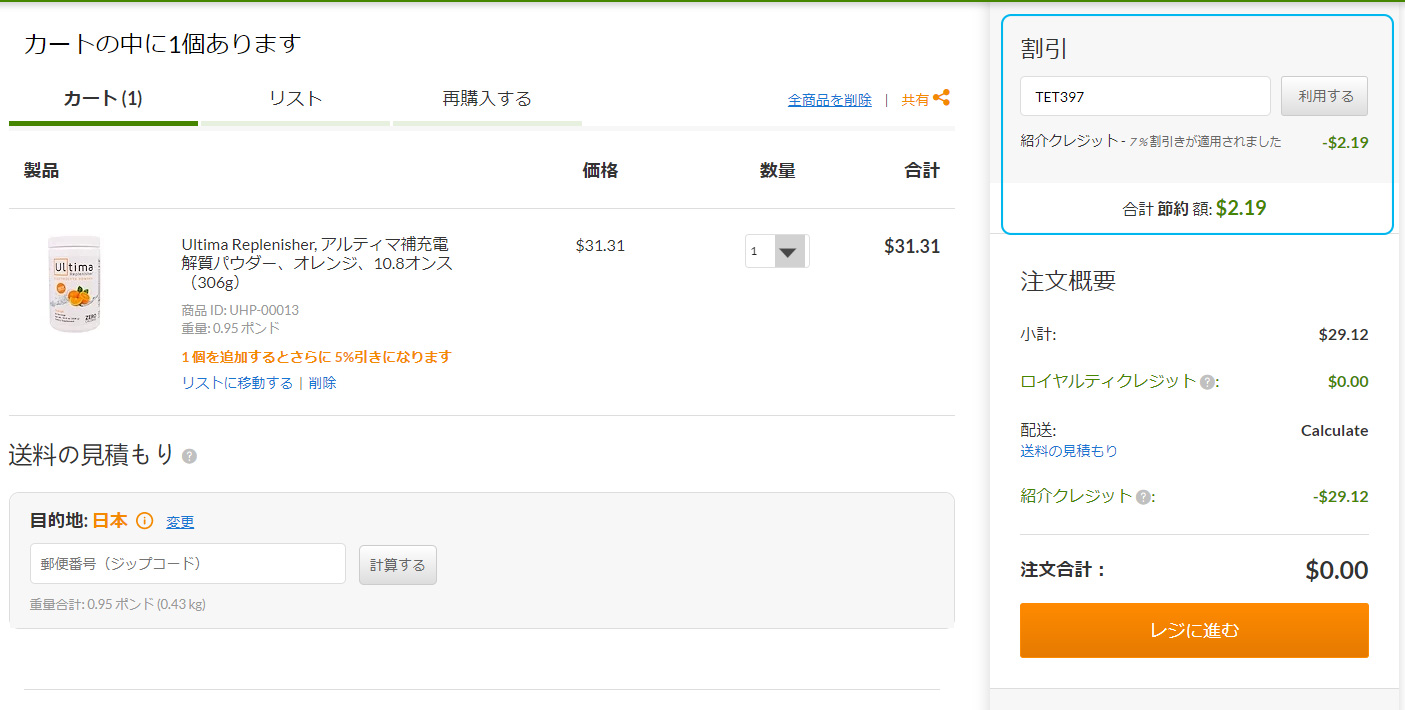Proceed with the レジに進む button
Screen dimensions: 1405x710
[1194, 630]
